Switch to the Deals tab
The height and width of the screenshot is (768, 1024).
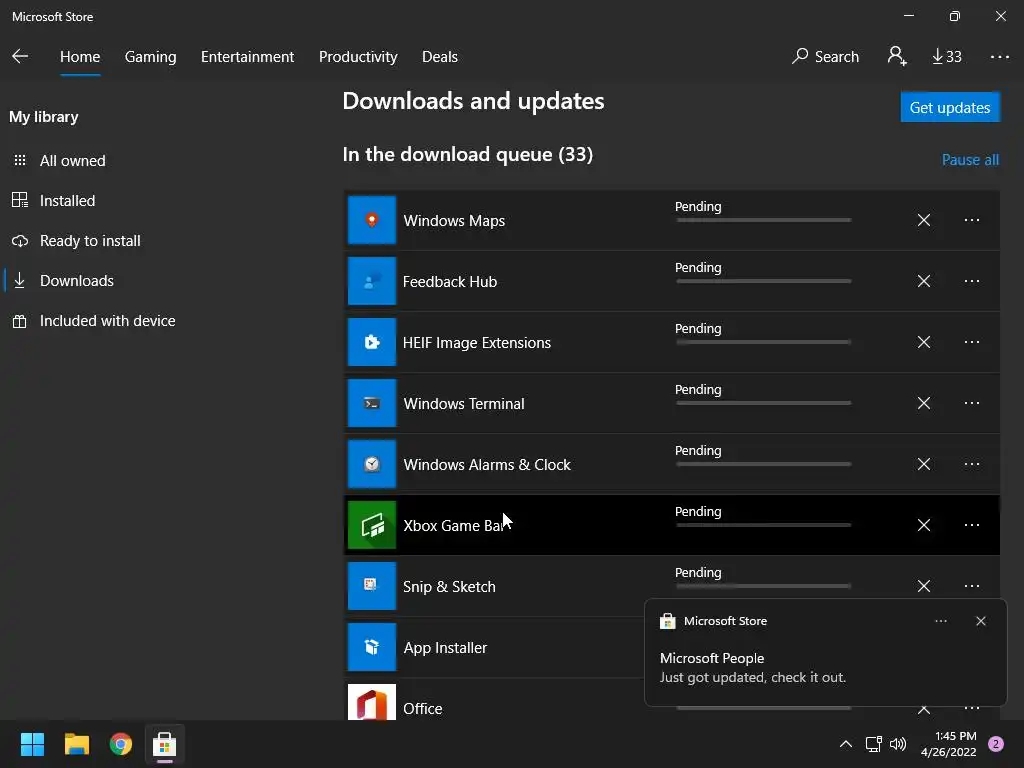440,57
